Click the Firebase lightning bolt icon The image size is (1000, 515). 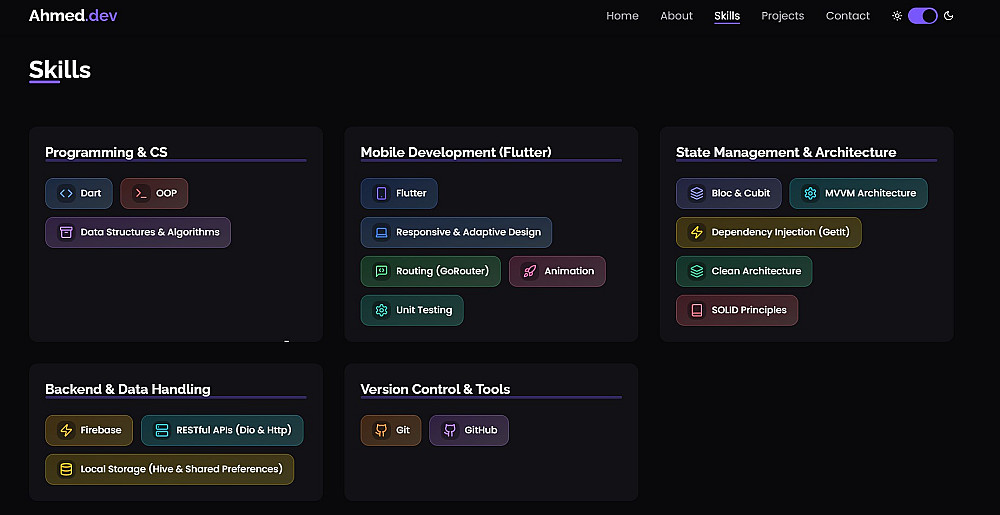pyautogui.click(x=66, y=430)
